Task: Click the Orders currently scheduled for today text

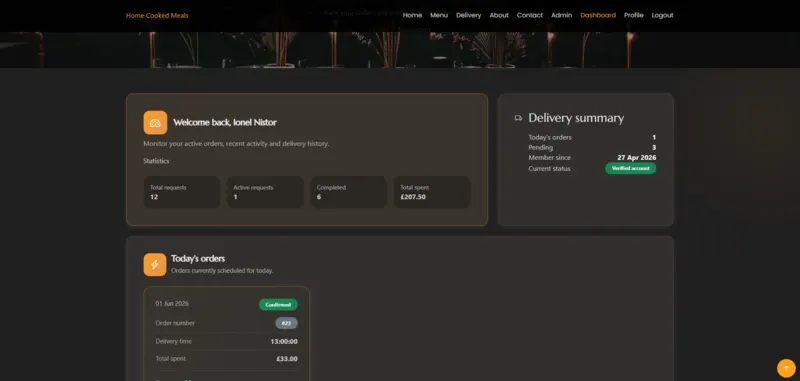Action: pyautogui.click(x=222, y=271)
